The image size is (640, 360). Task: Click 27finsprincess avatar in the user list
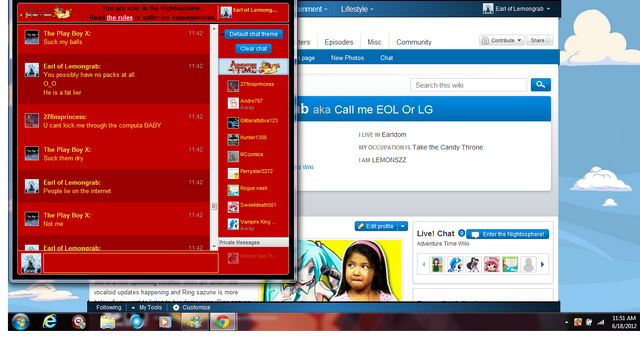233,86
